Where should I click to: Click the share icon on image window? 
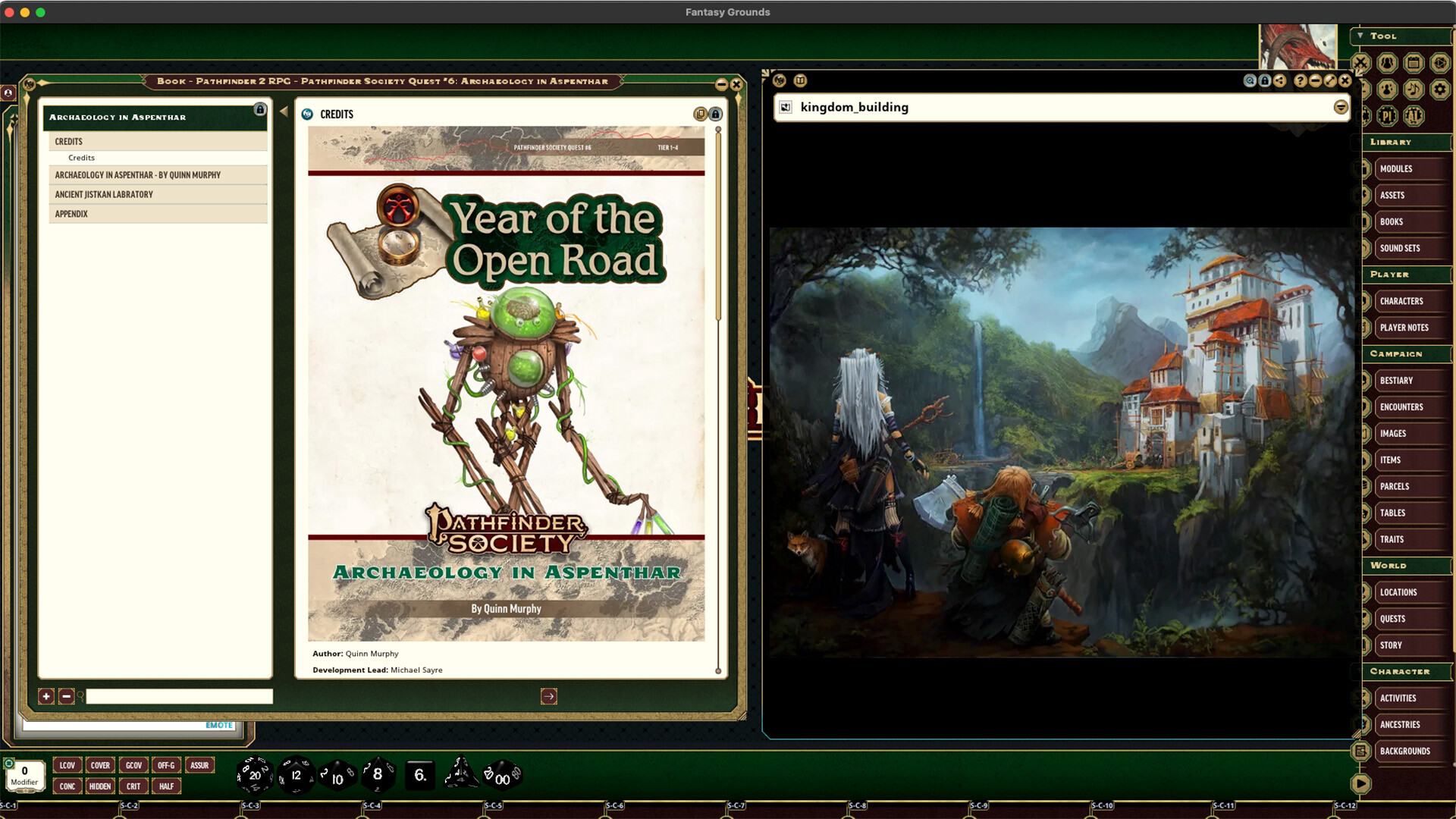click(x=1280, y=80)
